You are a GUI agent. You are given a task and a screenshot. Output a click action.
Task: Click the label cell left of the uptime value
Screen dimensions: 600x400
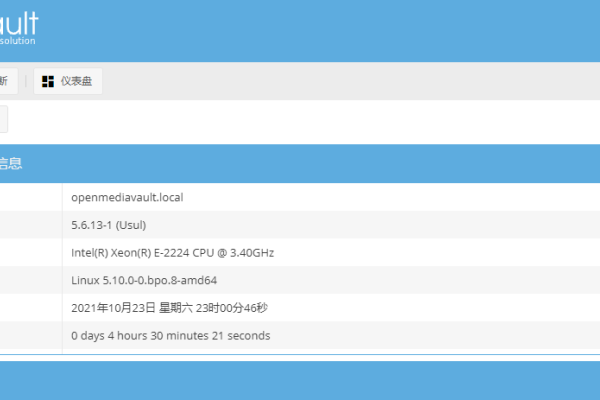30,336
